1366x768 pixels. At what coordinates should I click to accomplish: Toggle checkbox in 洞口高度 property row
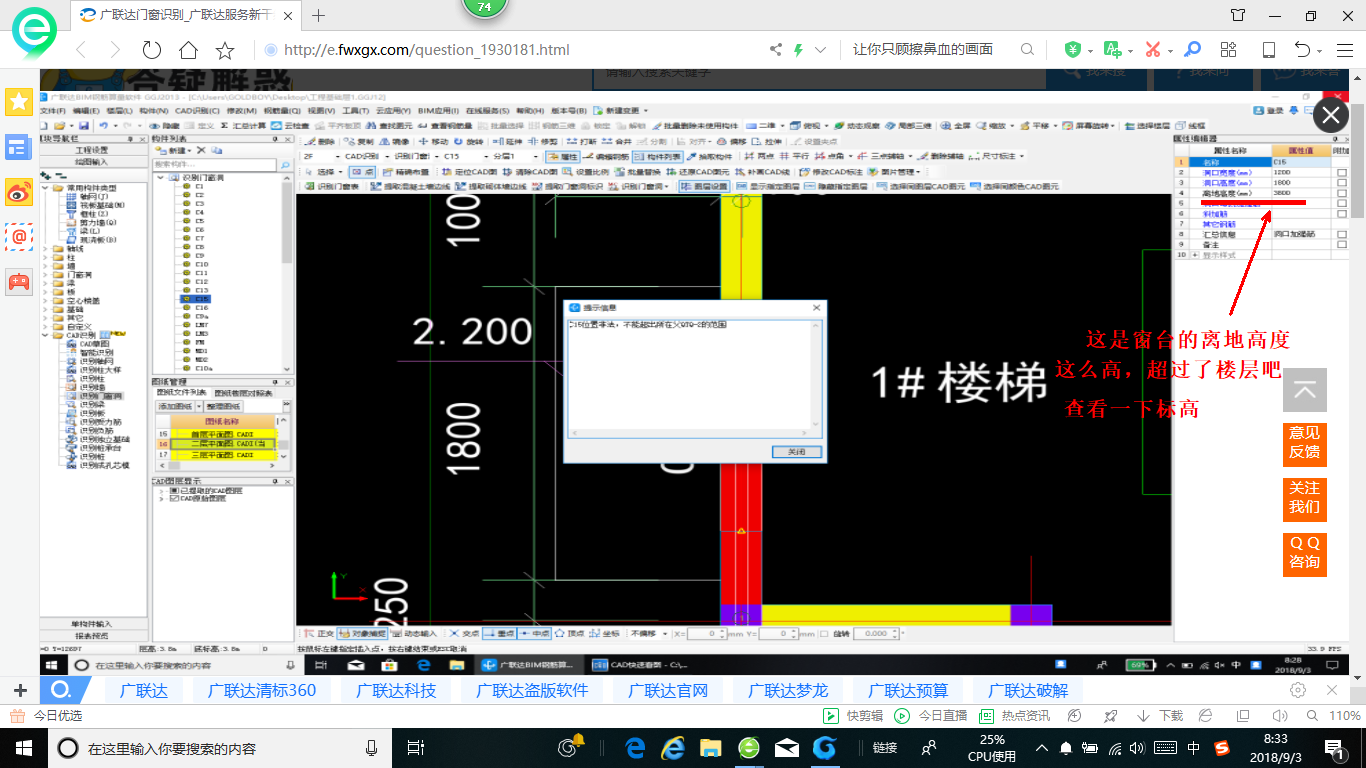pos(1341,182)
